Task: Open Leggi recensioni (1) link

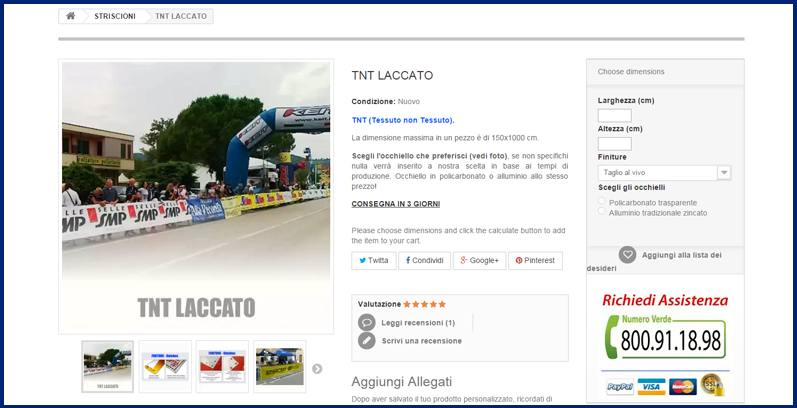Action: coord(418,323)
